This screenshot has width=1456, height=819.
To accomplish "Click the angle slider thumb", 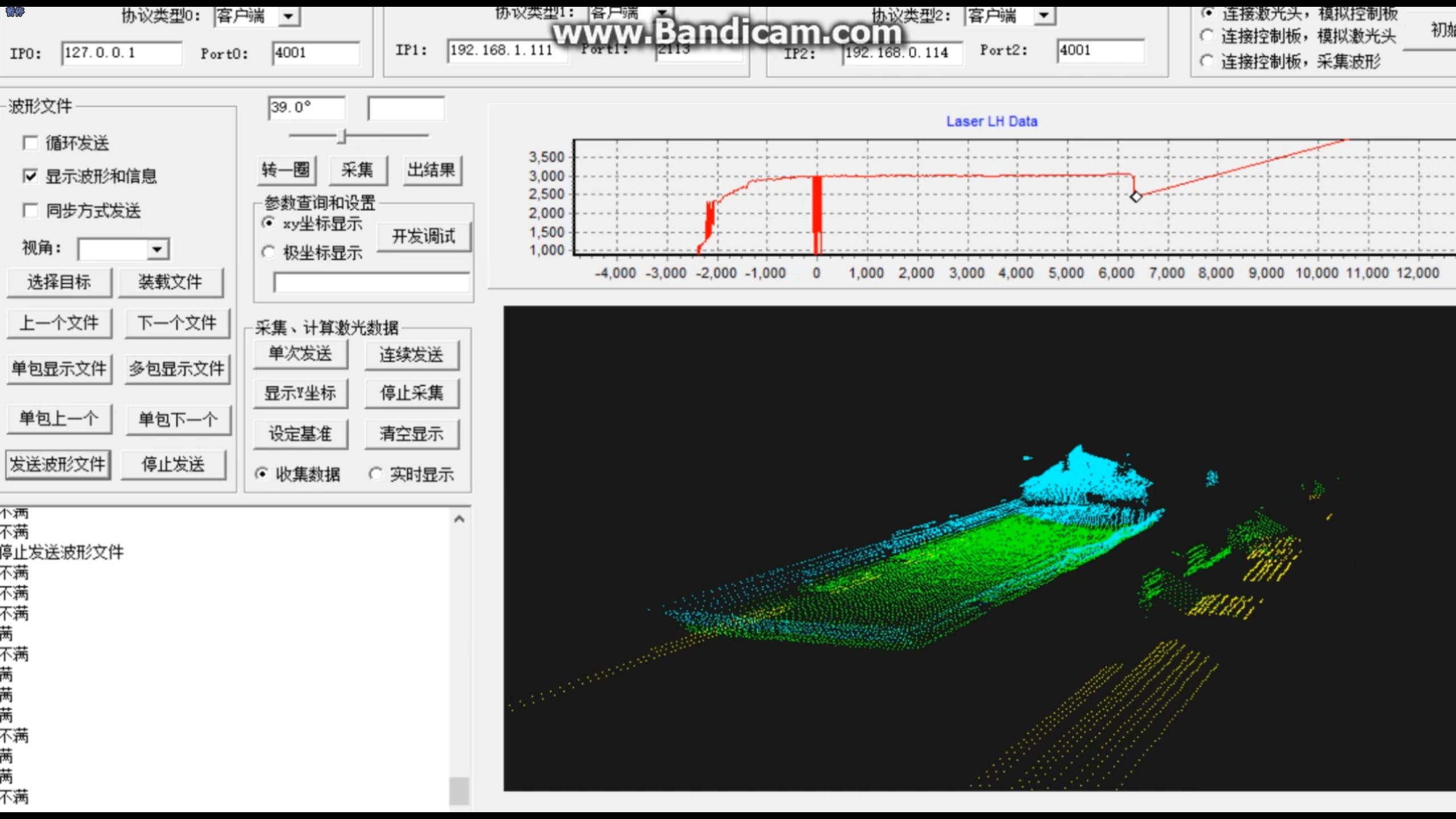I will point(342,136).
